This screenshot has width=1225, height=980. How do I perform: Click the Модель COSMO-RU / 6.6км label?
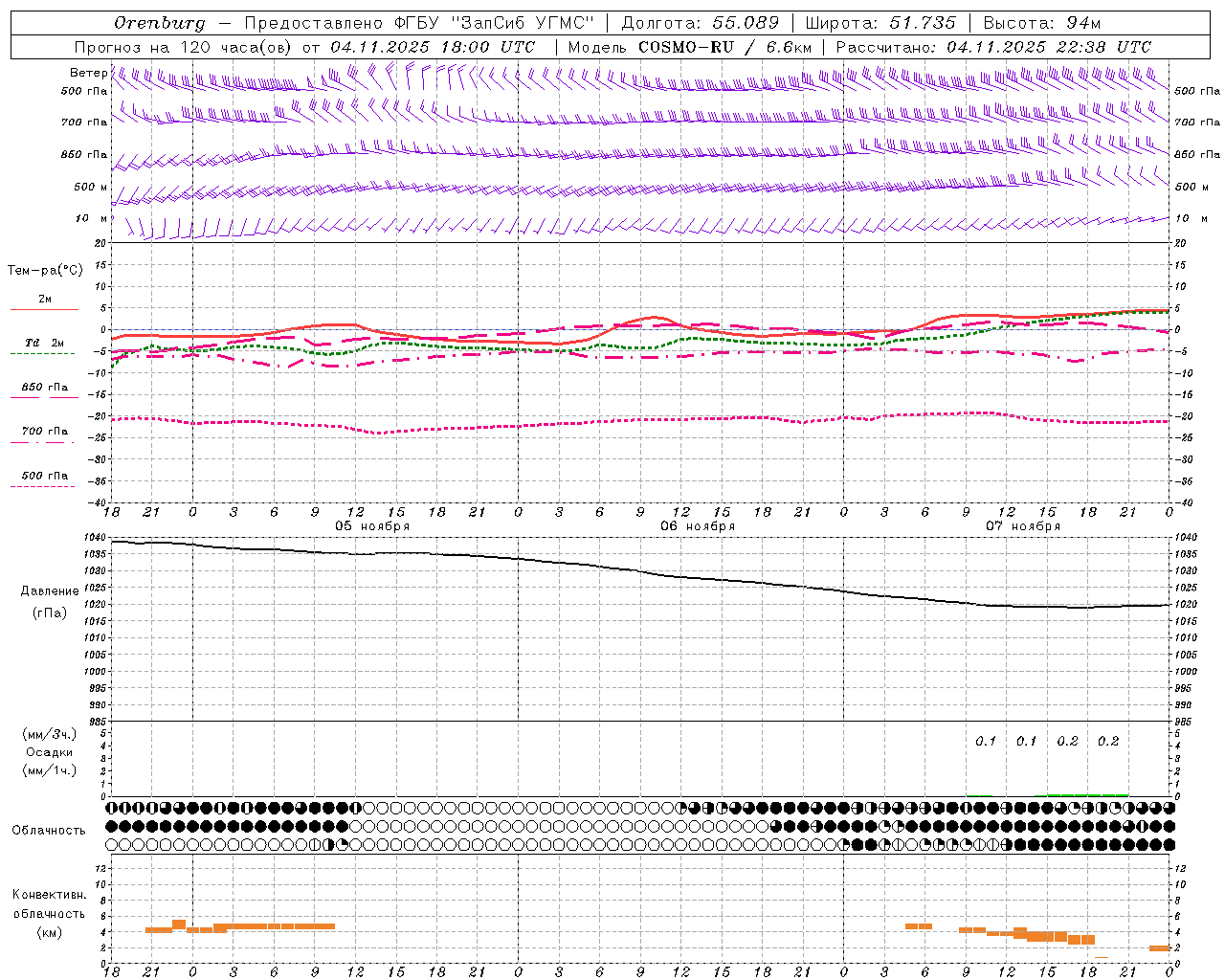(690, 47)
